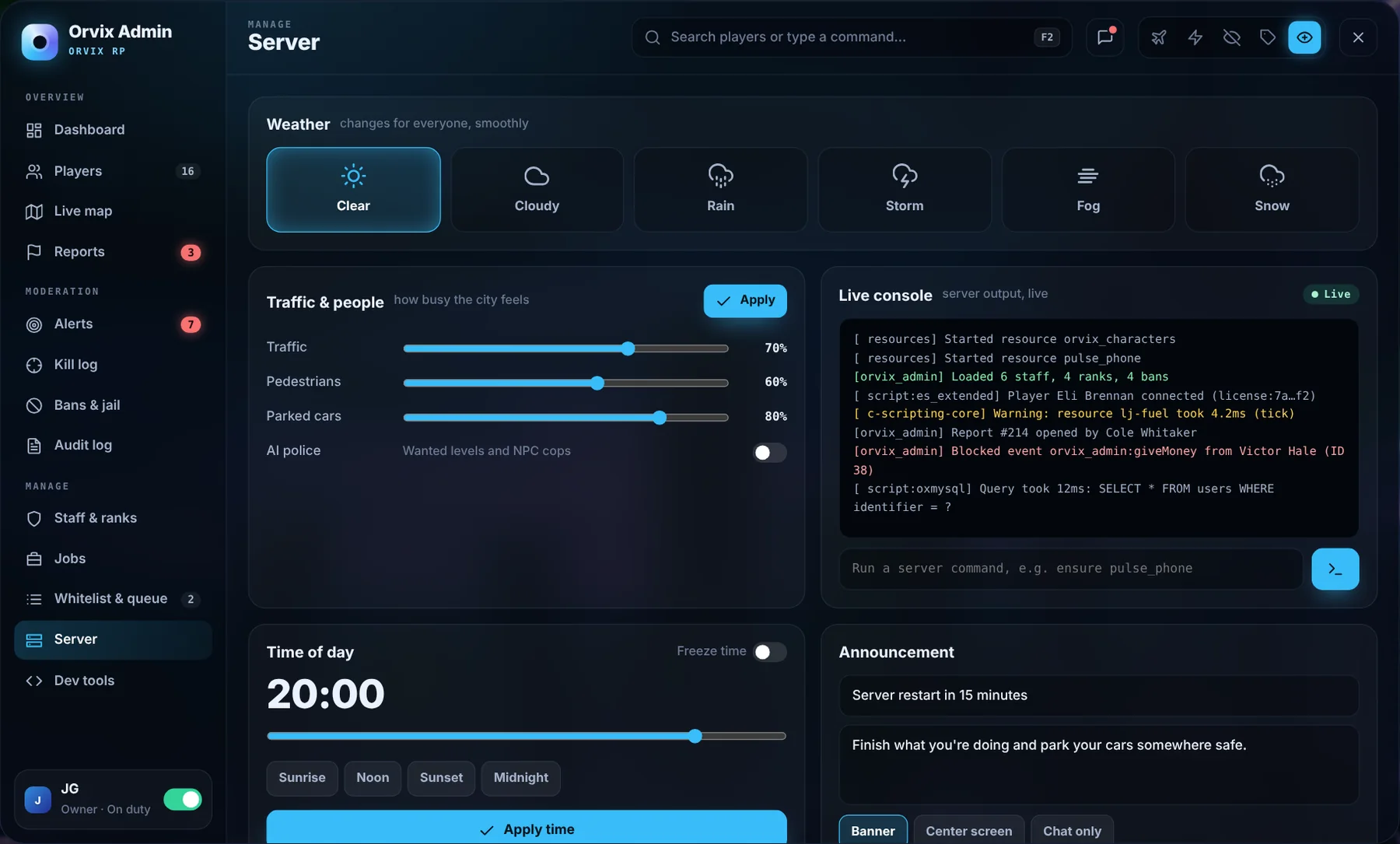Image resolution: width=1400 pixels, height=844 pixels.
Task: Navigate to Bans & jail
Action: point(113,405)
